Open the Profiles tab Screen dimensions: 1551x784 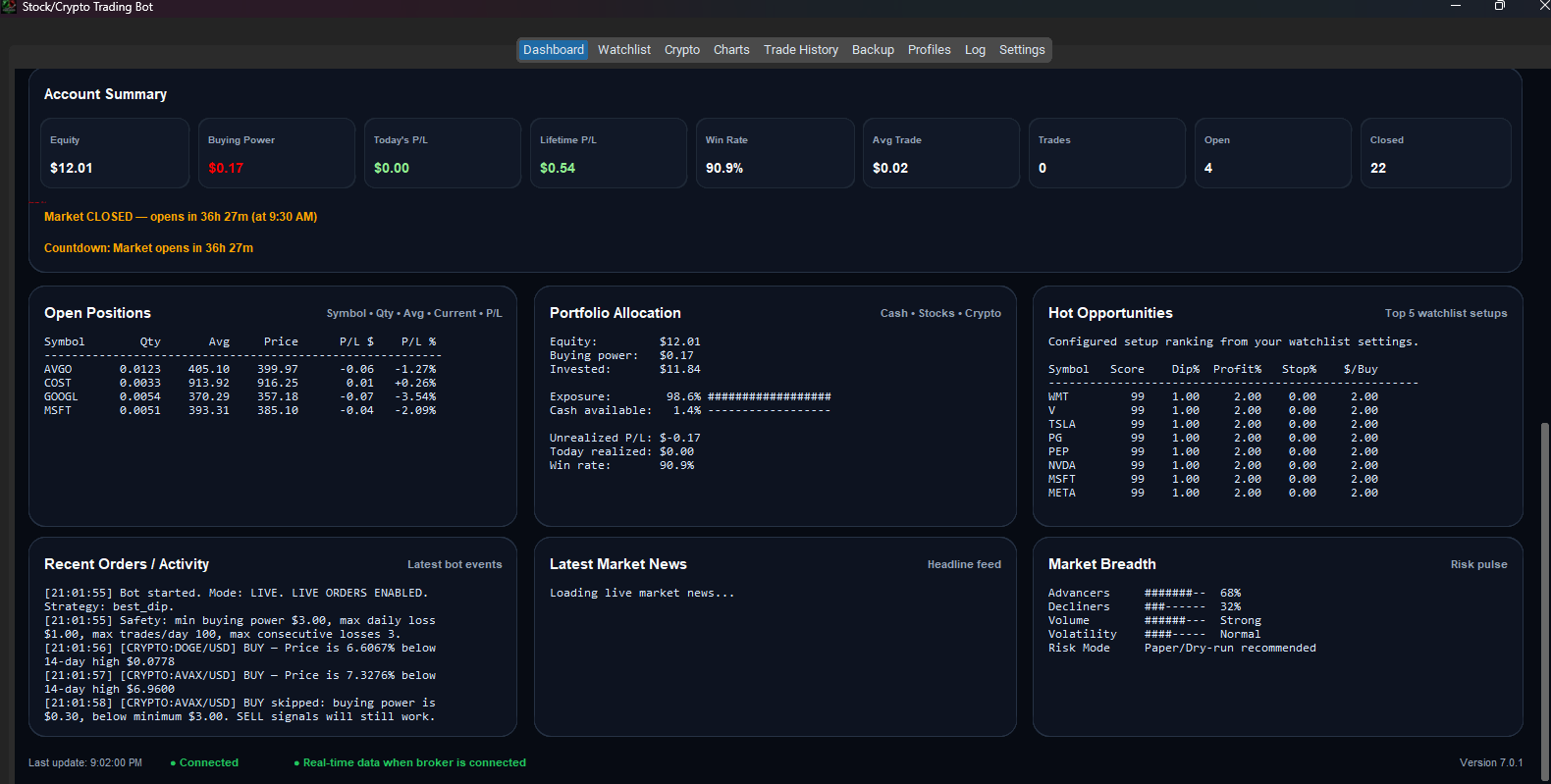(930, 50)
